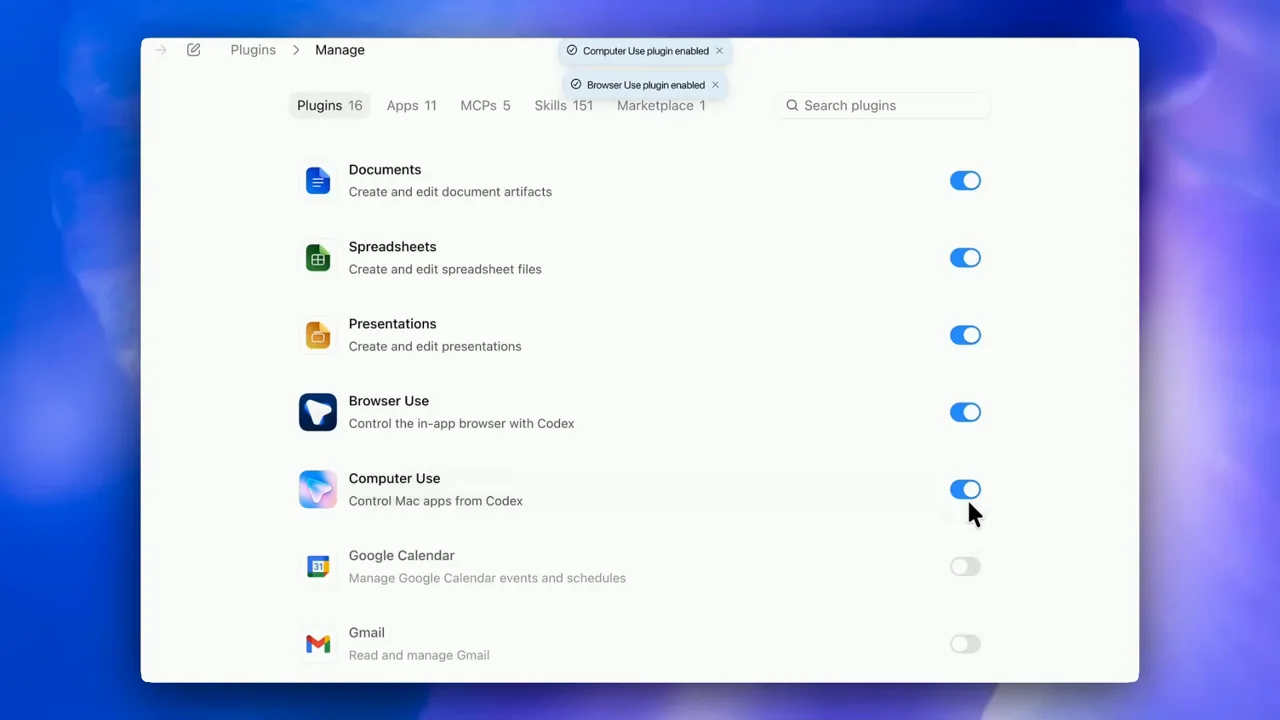Click the new chat compose icon
1280x720 pixels.
[193, 50]
